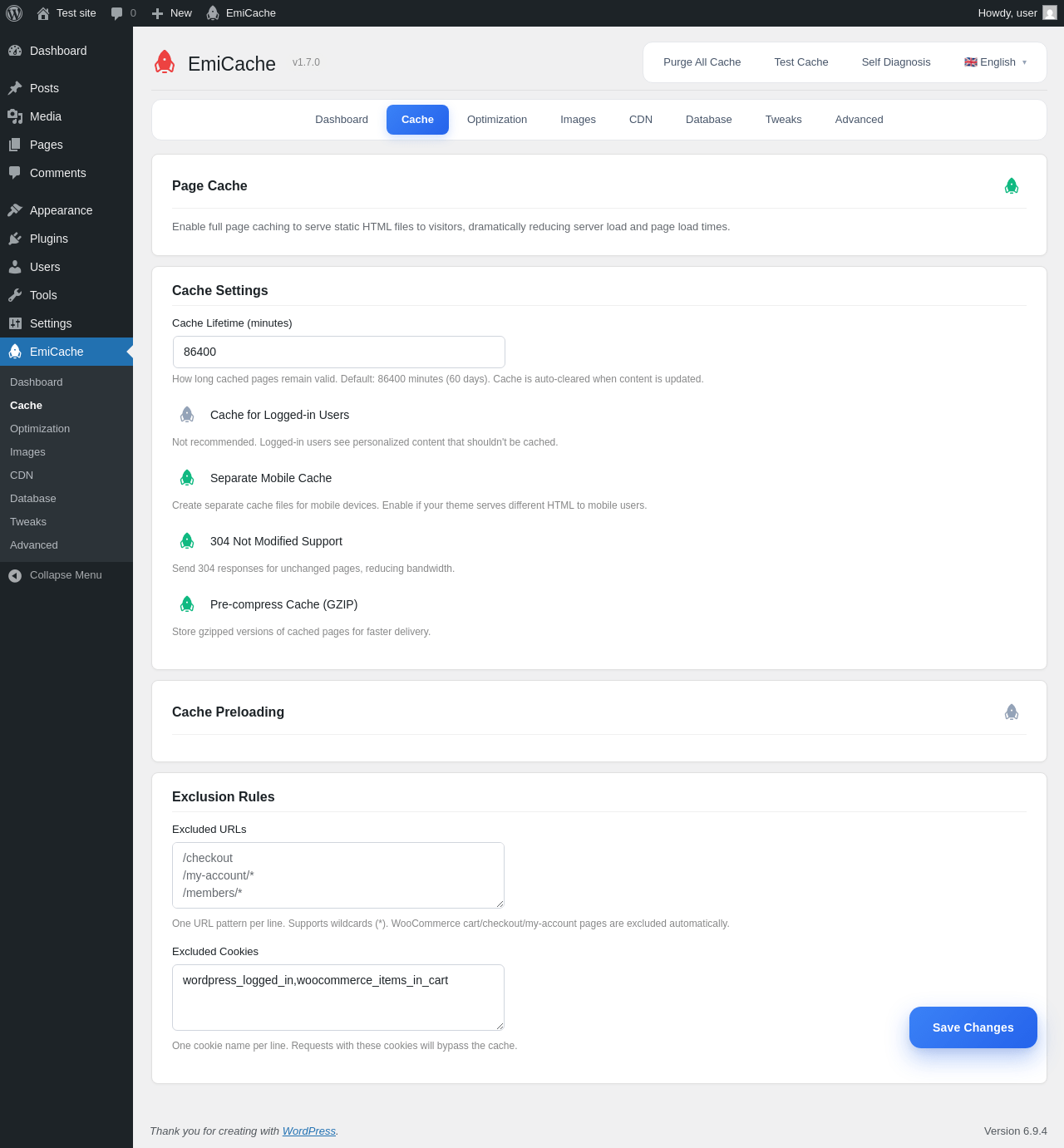Toggle Page Cache rocket switch
Viewport: 1064px width, 1148px height.
pos(1012,186)
